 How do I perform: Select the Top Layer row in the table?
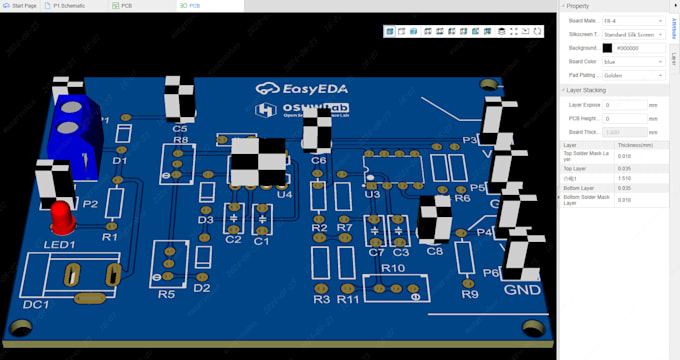click(x=614, y=168)
